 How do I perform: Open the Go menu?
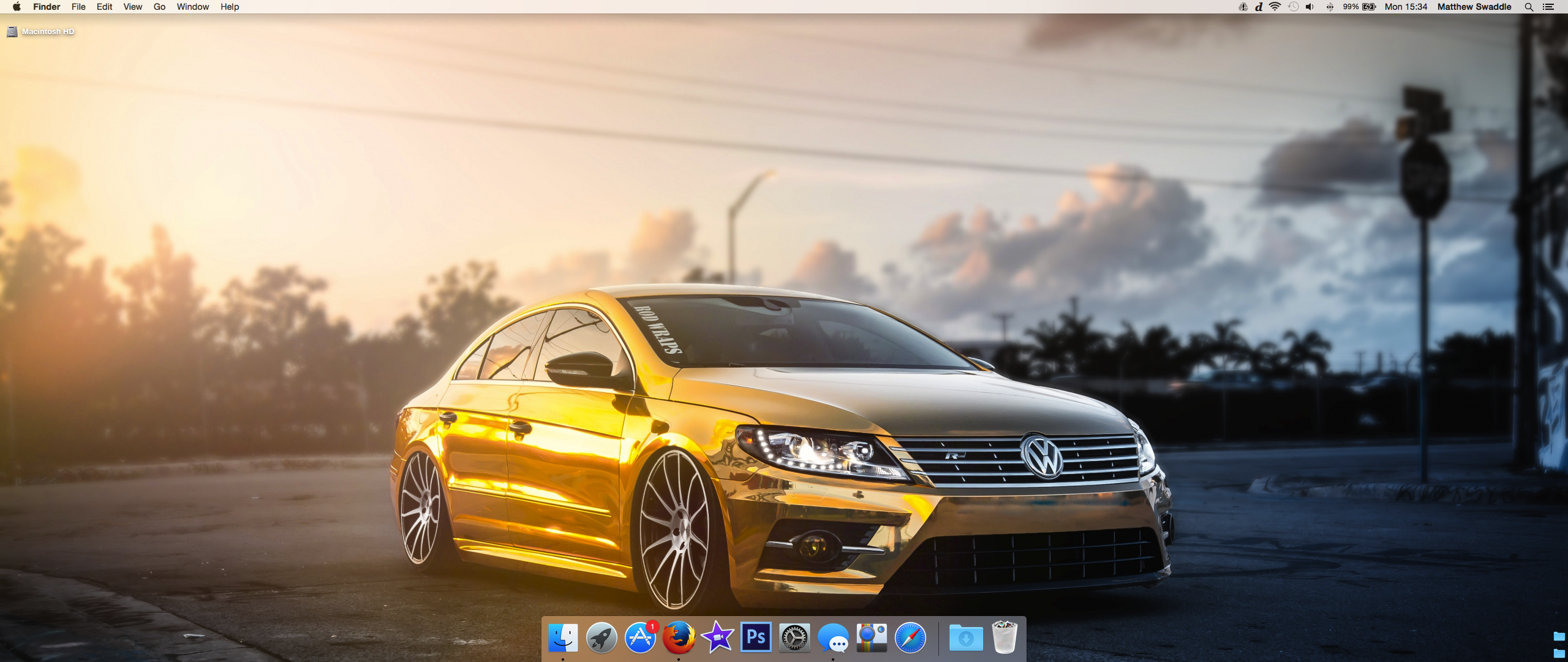coord(159,7)
